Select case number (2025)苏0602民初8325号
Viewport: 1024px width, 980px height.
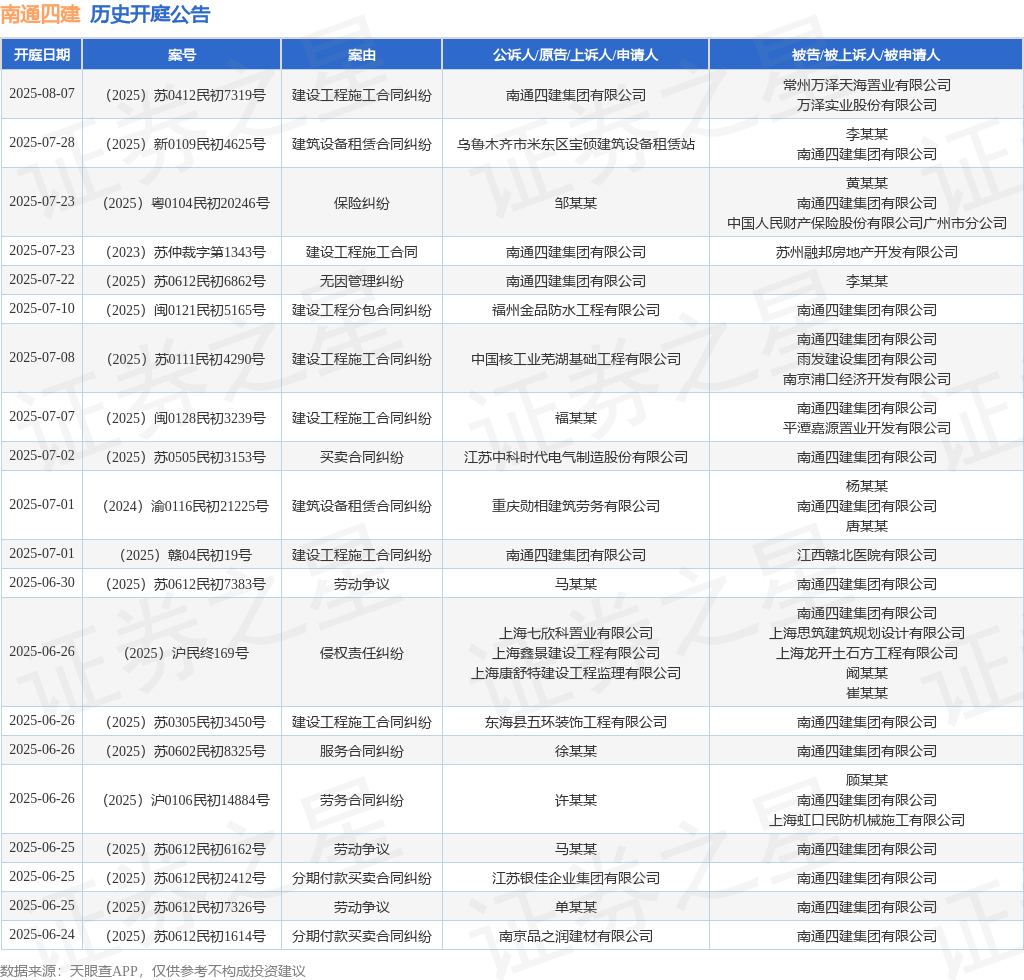click(185, 751)
